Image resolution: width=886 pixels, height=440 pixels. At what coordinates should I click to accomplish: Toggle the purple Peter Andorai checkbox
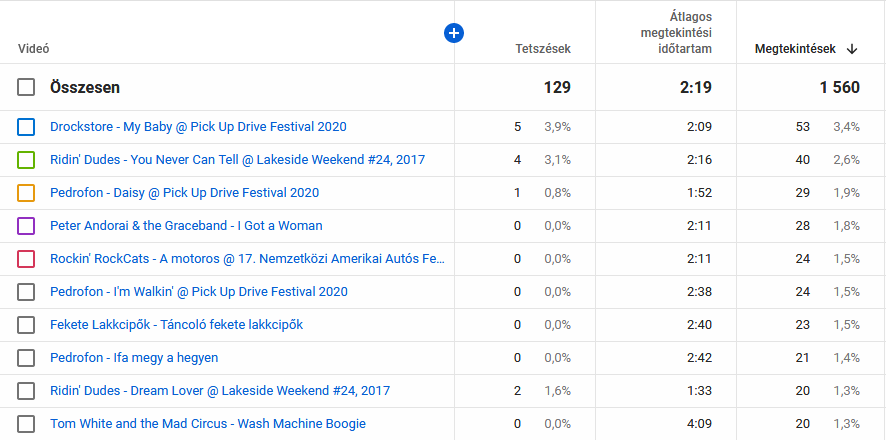pos(26,226)
